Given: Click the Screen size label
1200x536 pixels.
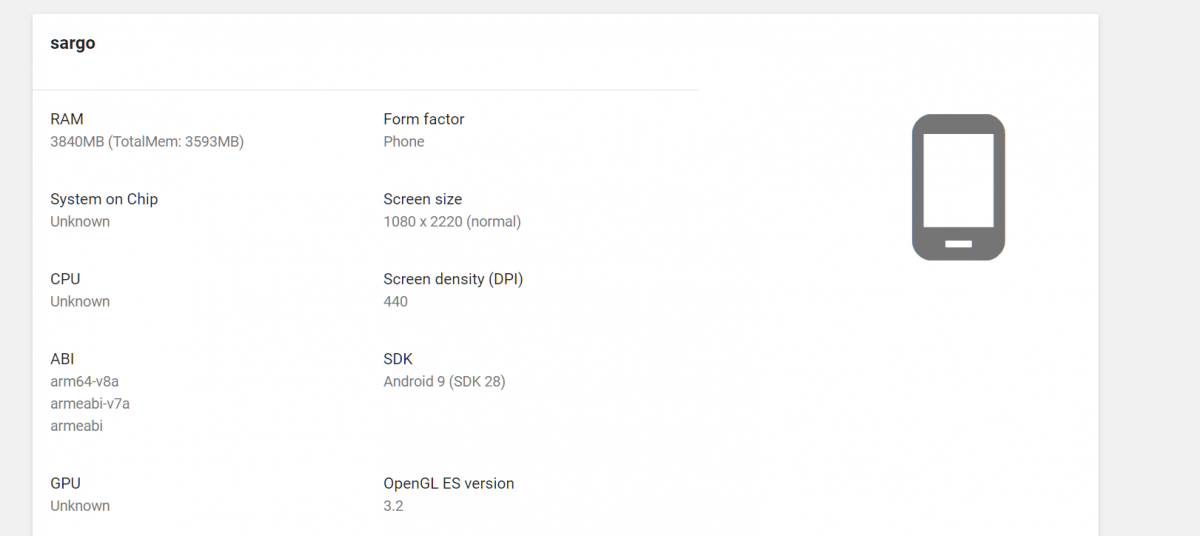Looking at the screenshot, I should pyautogui.click(x=423, y=199).
